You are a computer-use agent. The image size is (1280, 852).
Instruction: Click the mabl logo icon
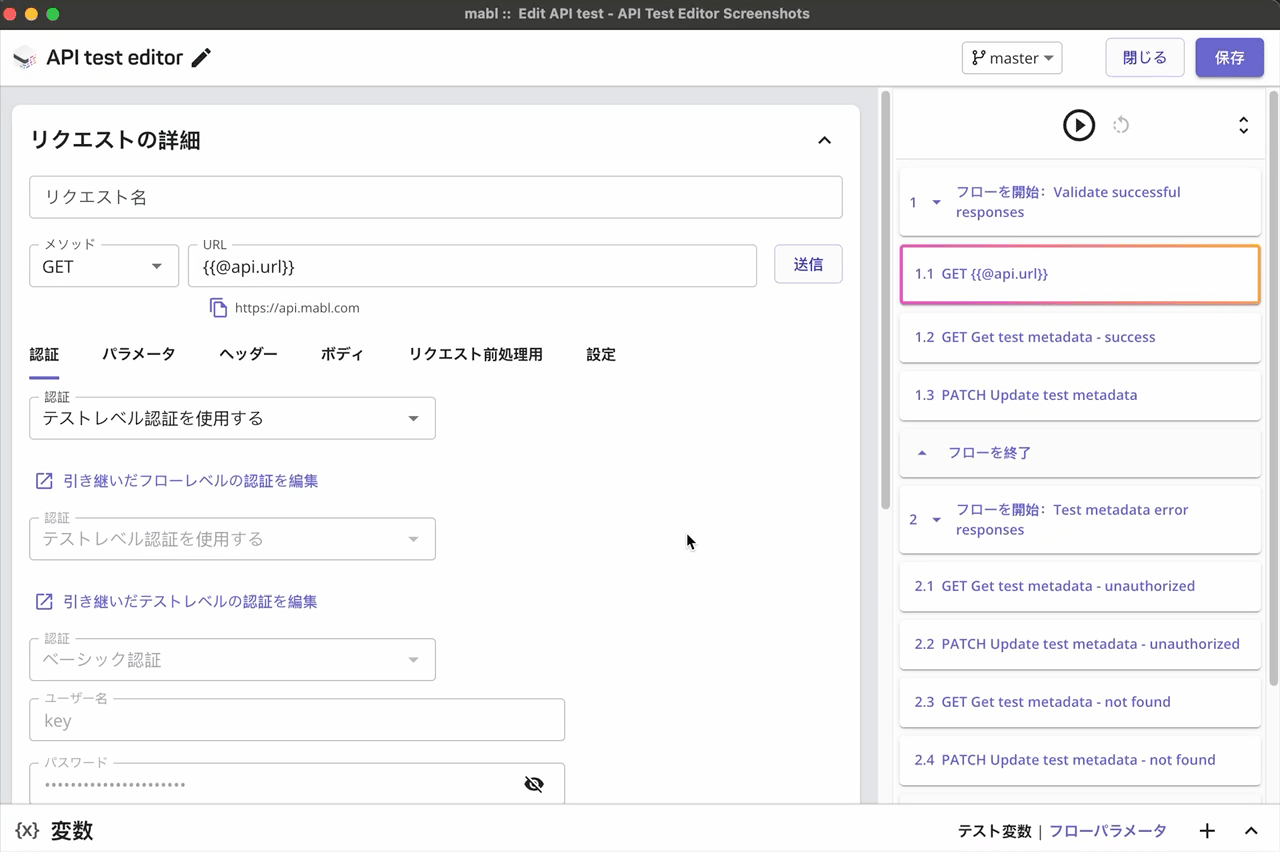pyautogui.click(x=25, y=58)
